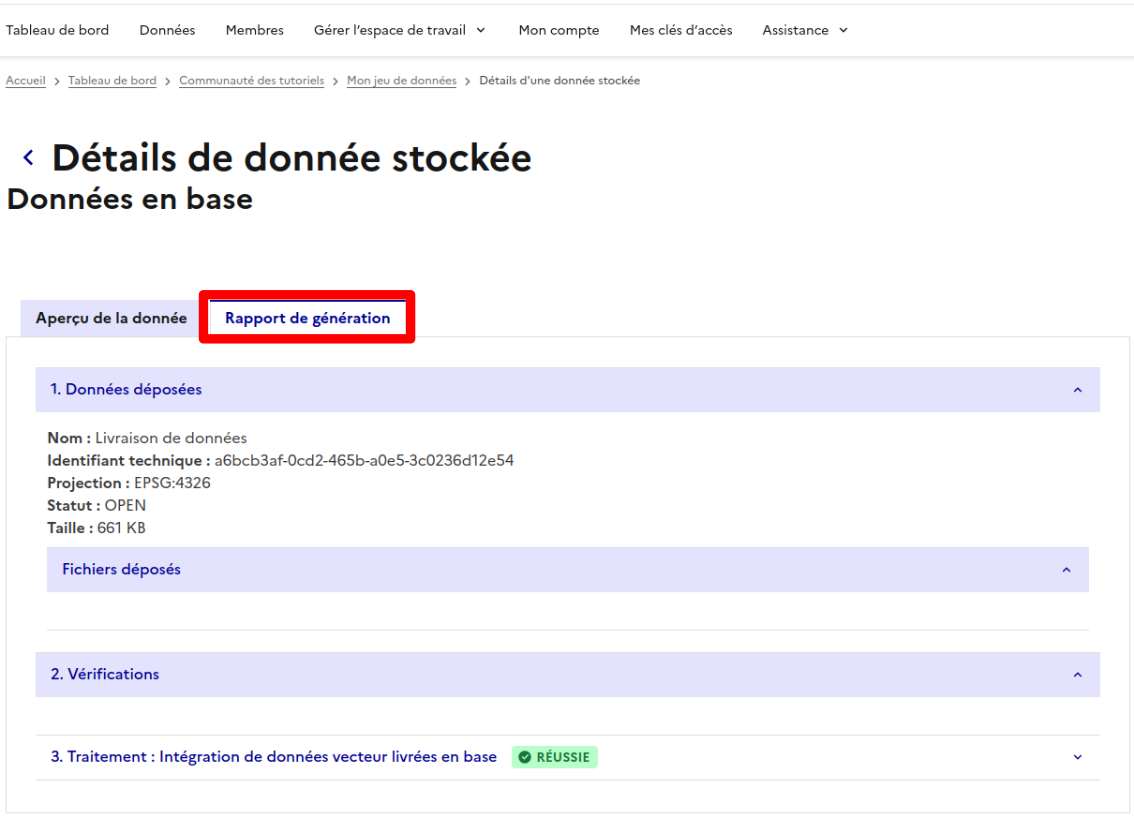Click the check icon in the RÉUSSIE badge
Image resolution: width=1134 pixels, height=818 pixels.
tap(525, 757)
